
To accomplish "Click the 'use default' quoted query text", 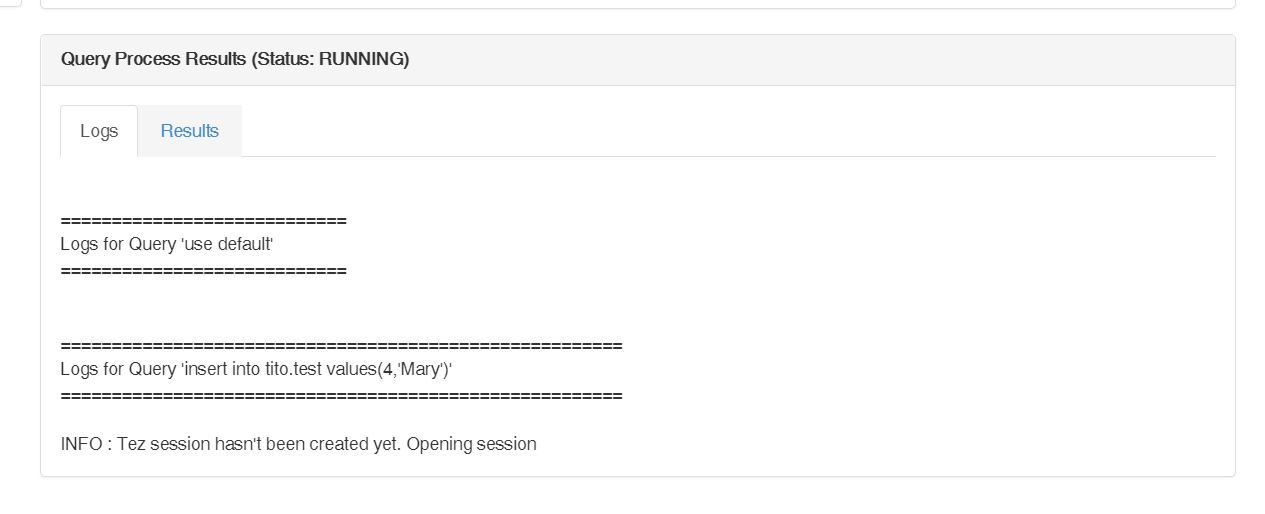I will click(x=228, y=245).
